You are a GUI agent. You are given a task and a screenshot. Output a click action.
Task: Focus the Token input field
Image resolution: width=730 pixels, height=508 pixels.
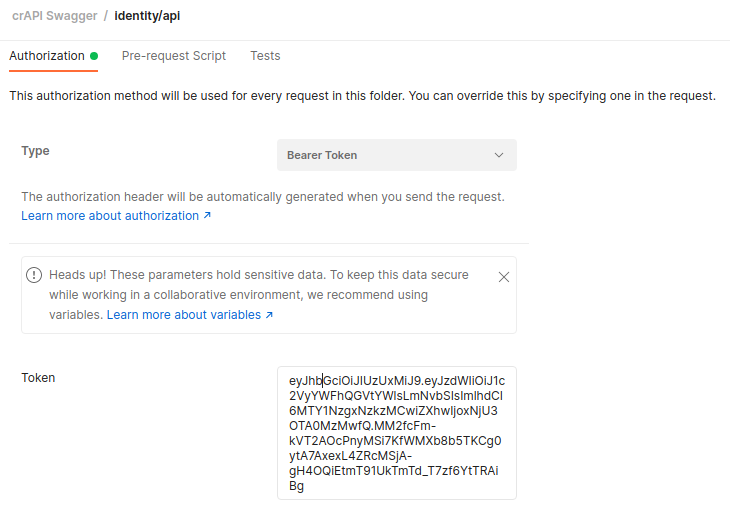(x=396, y=432)
